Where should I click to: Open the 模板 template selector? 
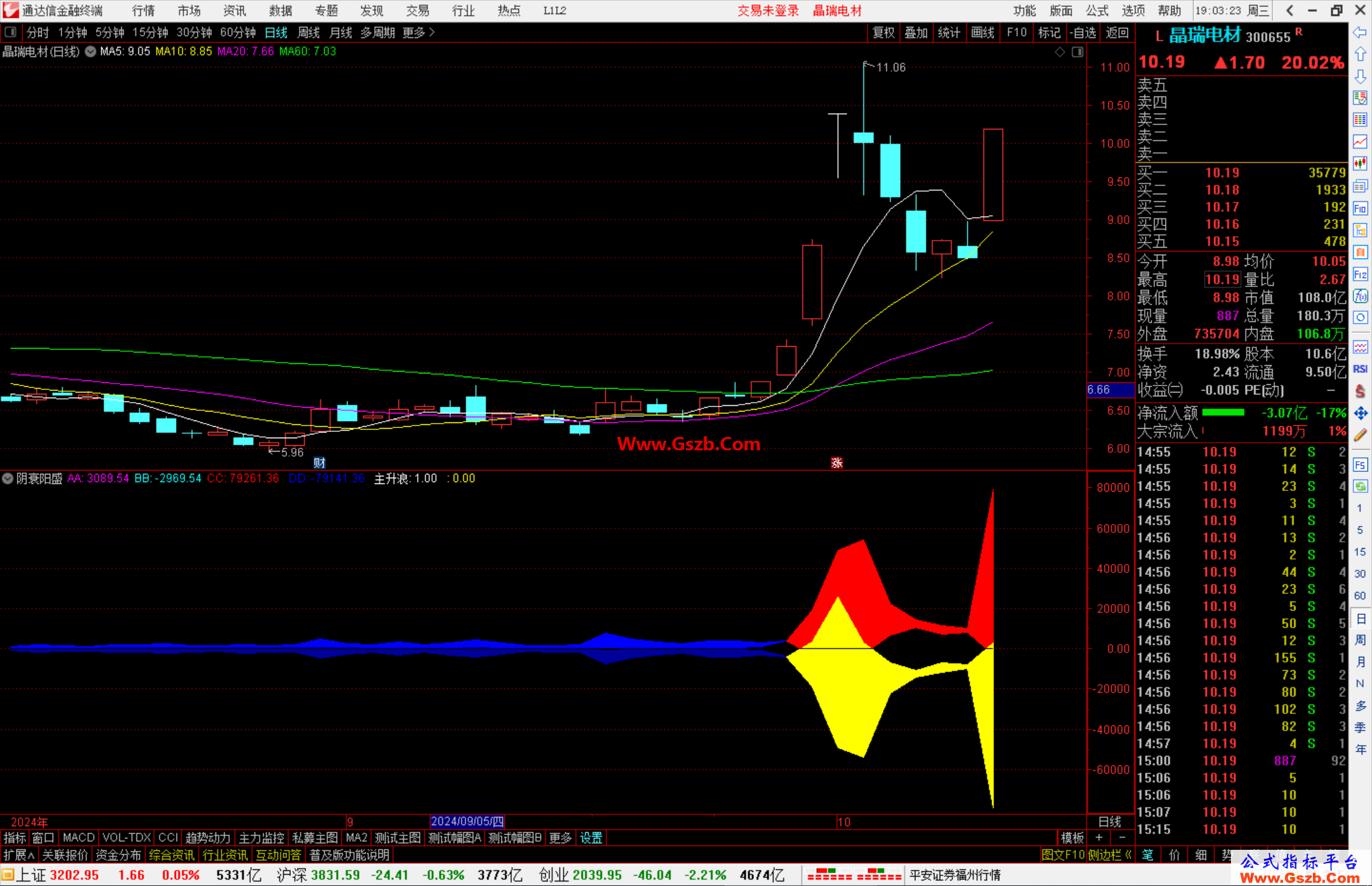1072,838
